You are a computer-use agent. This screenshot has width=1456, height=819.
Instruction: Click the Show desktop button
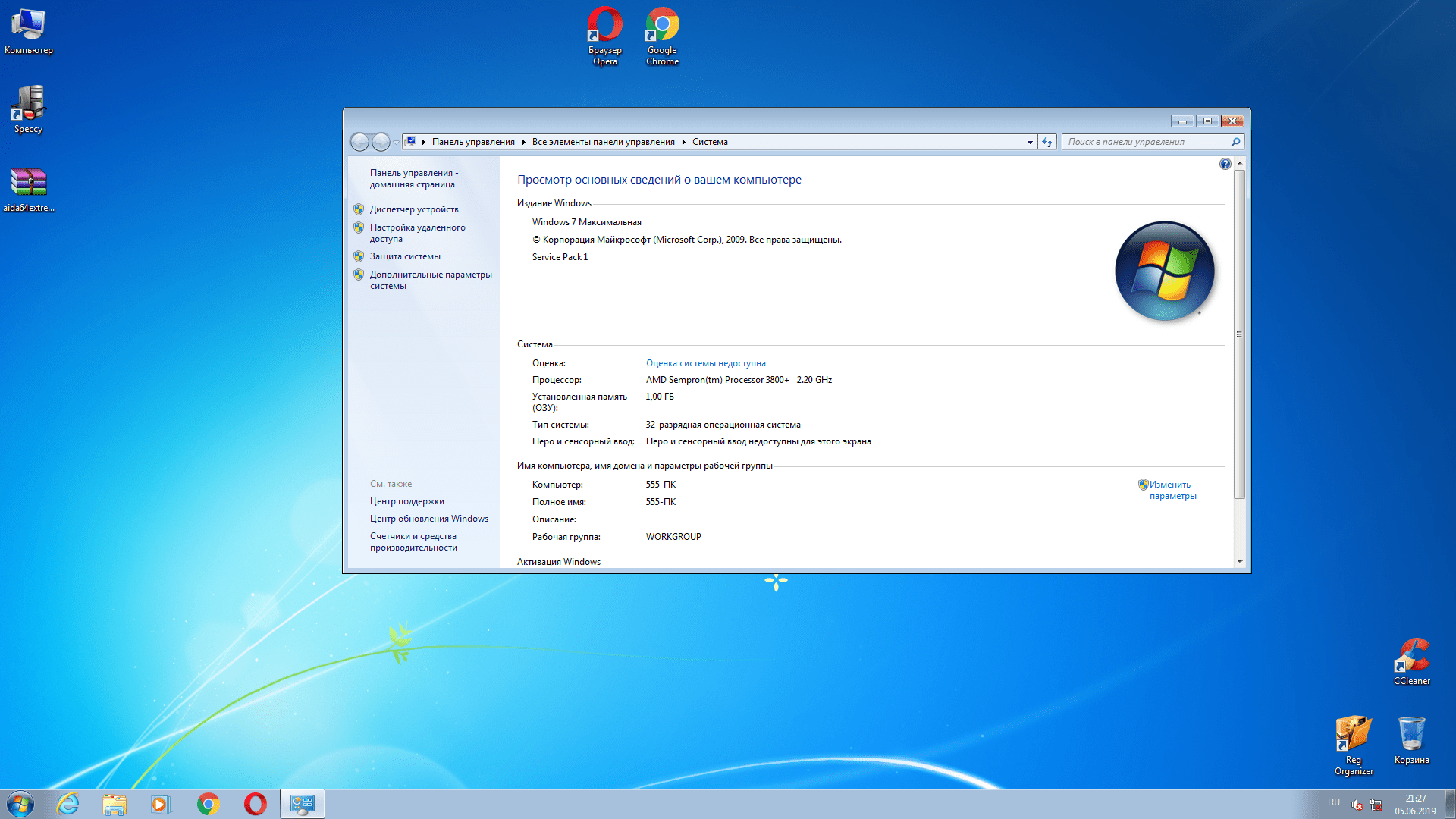[x=1450, y=804]
